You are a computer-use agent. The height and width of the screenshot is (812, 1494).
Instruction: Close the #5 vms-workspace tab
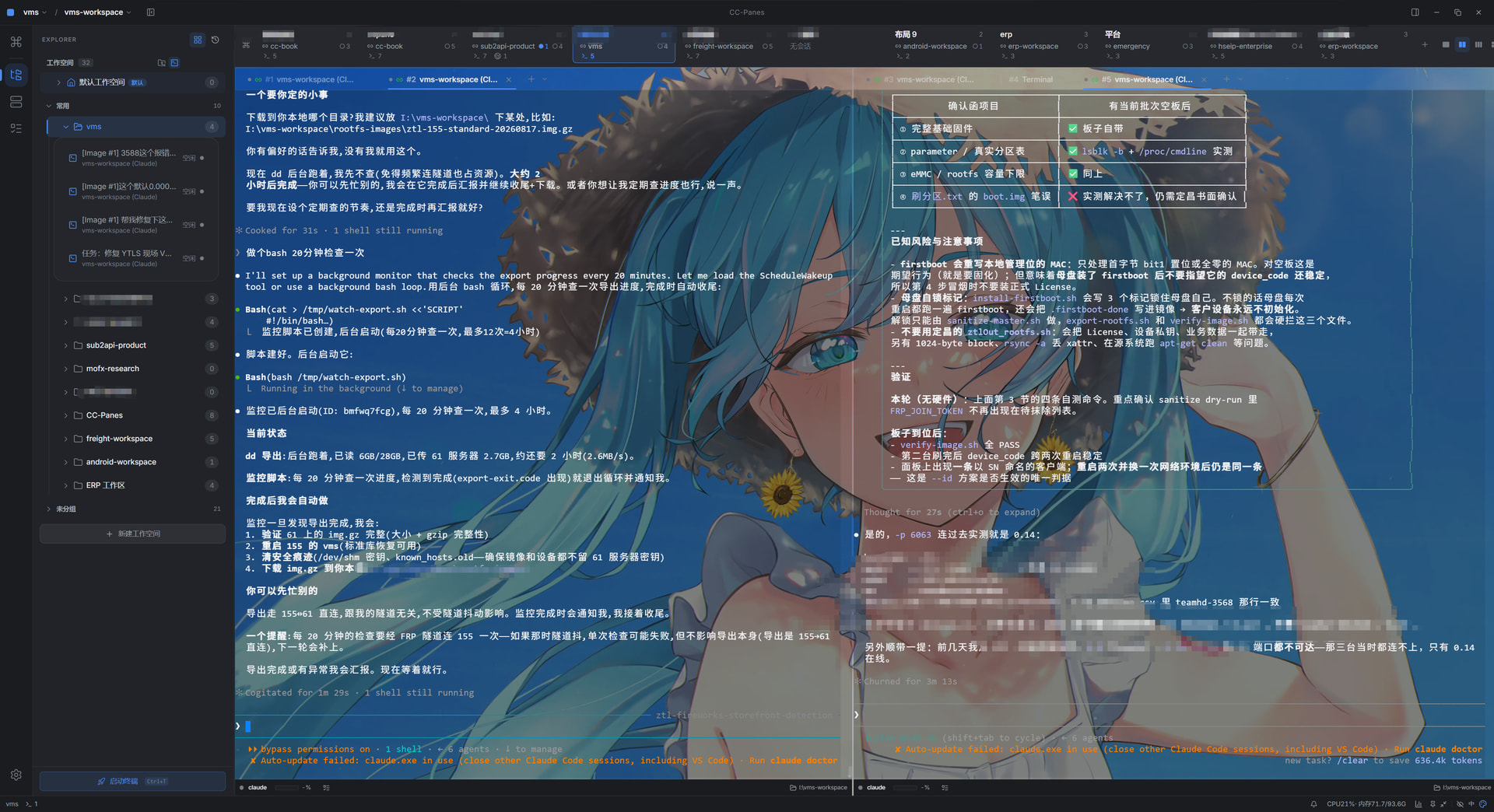(x=1204, y=79)
